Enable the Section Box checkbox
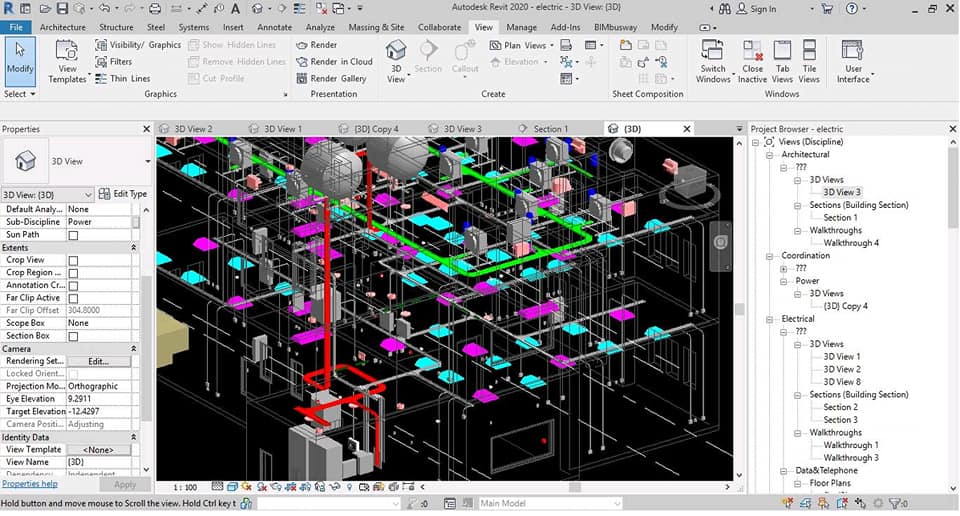This screenshot has height=516, width=960. coord(73,336)
